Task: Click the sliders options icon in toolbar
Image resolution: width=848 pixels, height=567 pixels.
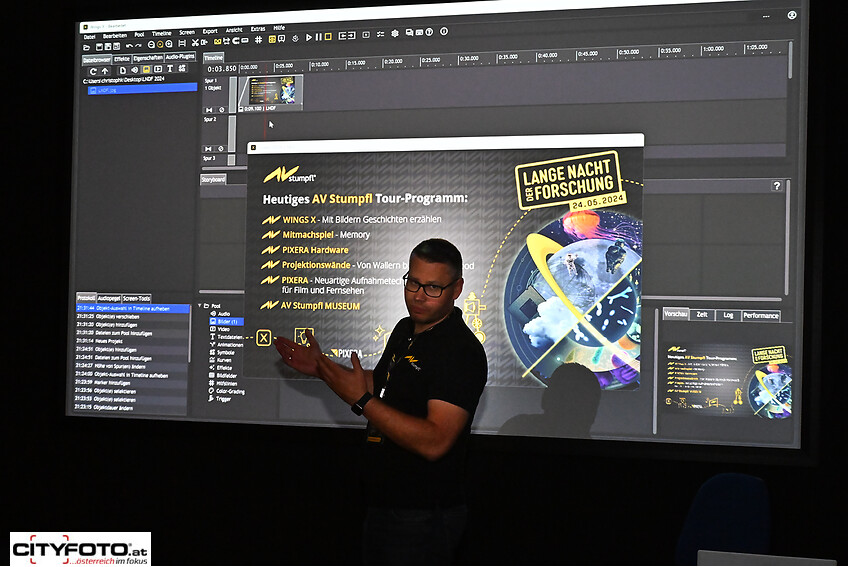Action: coord(380,34)
